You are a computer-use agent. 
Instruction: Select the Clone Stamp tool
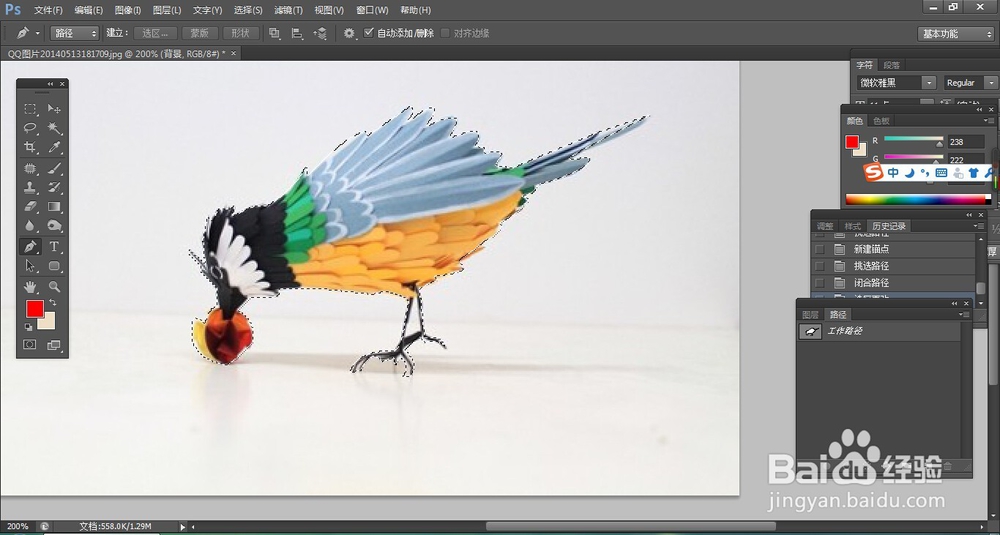tap(30, 187)
